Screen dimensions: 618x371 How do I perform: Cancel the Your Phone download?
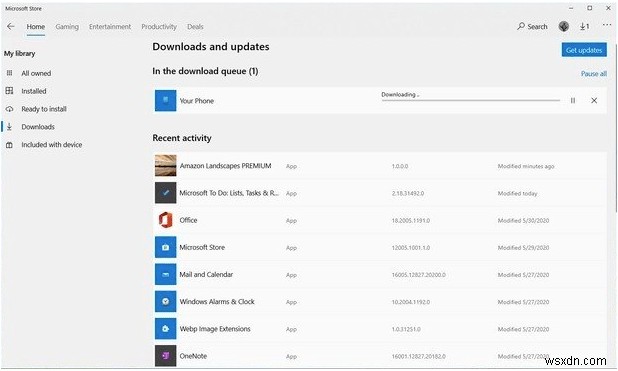(x=594, y=101)
